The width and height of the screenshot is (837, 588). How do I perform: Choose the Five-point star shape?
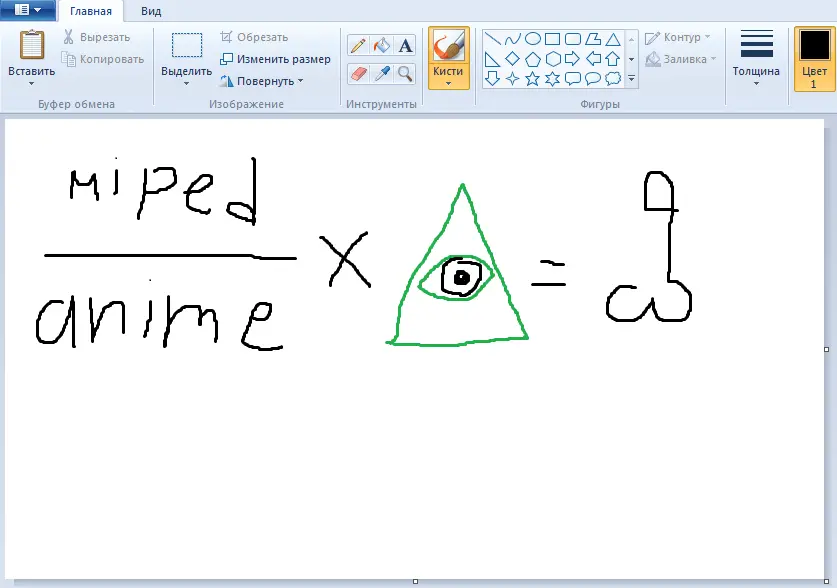click(533, 79)
